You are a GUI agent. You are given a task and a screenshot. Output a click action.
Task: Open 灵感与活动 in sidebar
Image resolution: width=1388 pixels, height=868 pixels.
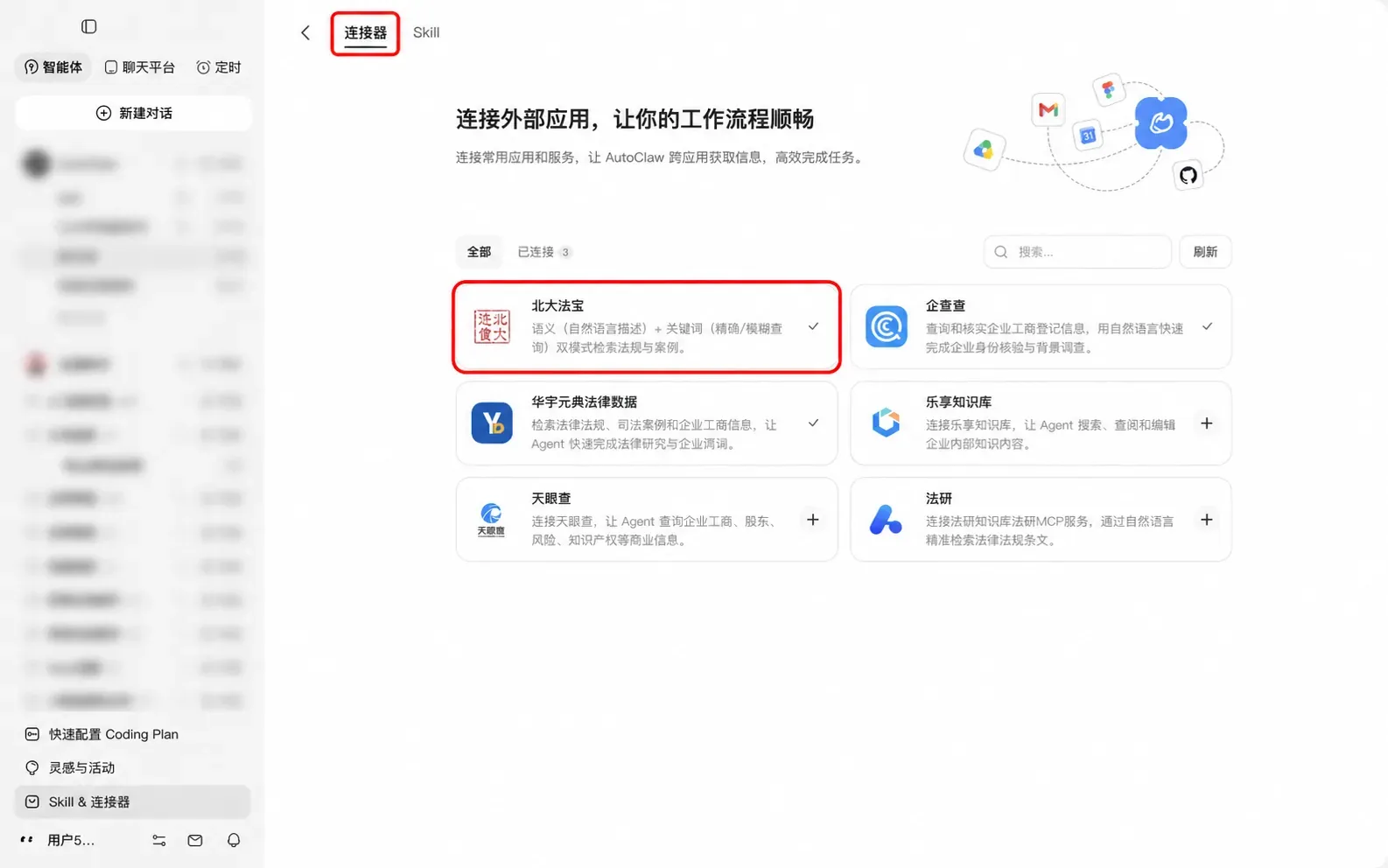point(133,767)
